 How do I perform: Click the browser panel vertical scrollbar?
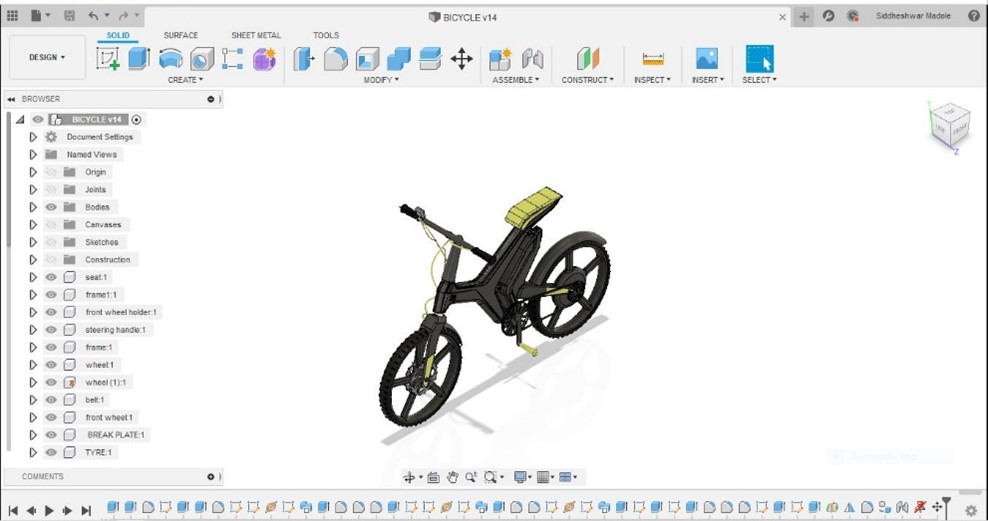coord(8,180)
